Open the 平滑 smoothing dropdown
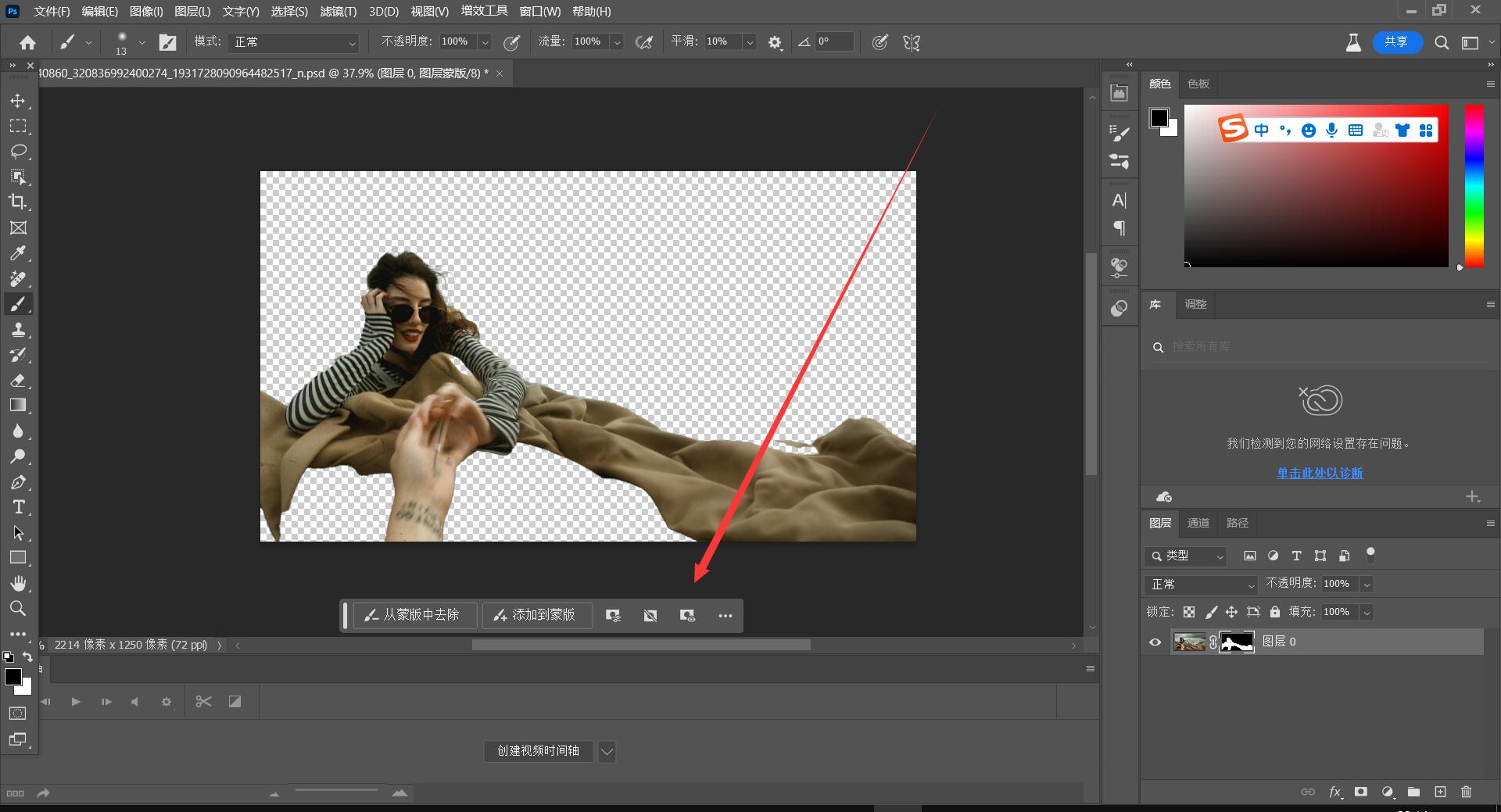 [x=750, y=42]
